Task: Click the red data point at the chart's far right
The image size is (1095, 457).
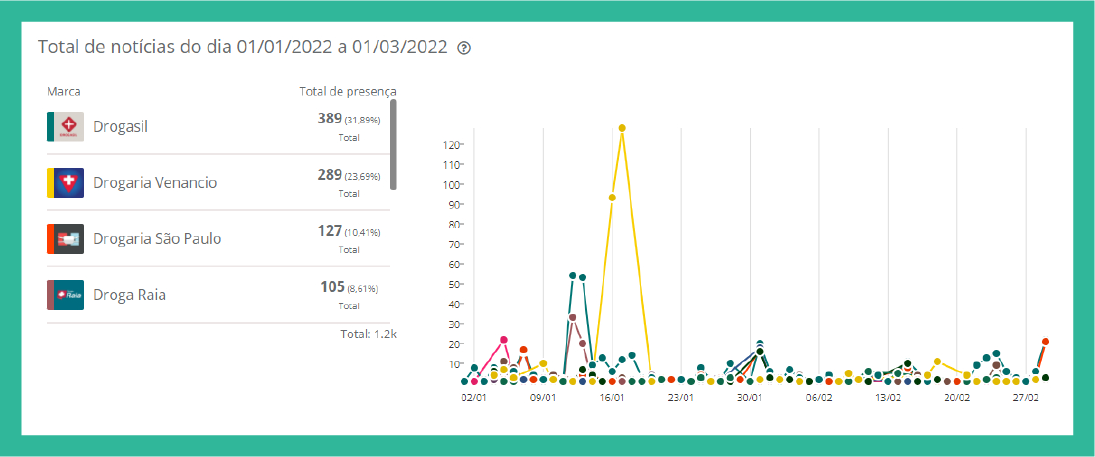Action: [x=1045, y=342]
